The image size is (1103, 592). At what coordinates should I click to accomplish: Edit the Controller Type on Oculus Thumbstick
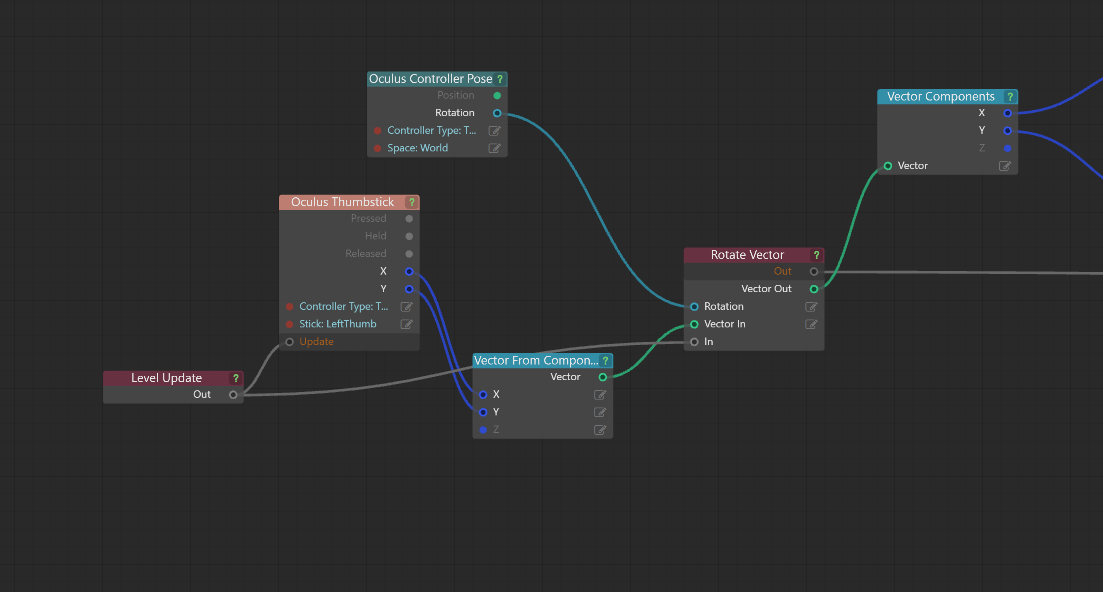406,306
